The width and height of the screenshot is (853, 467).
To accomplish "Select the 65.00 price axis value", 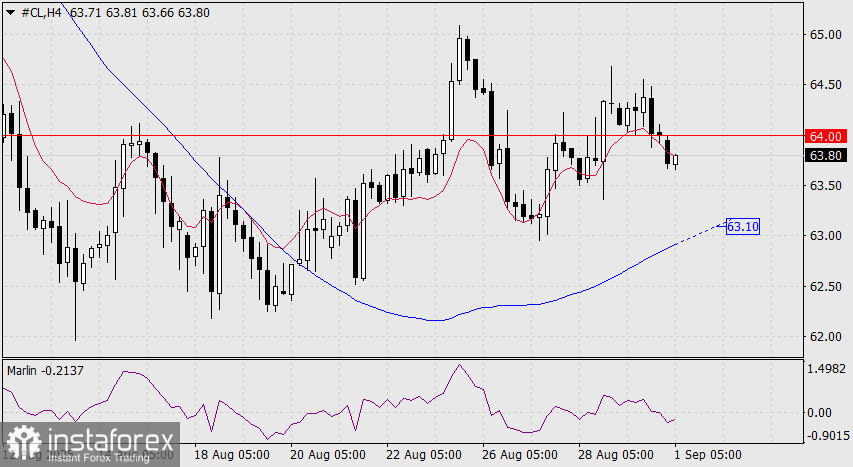I will tap(825, 35).
